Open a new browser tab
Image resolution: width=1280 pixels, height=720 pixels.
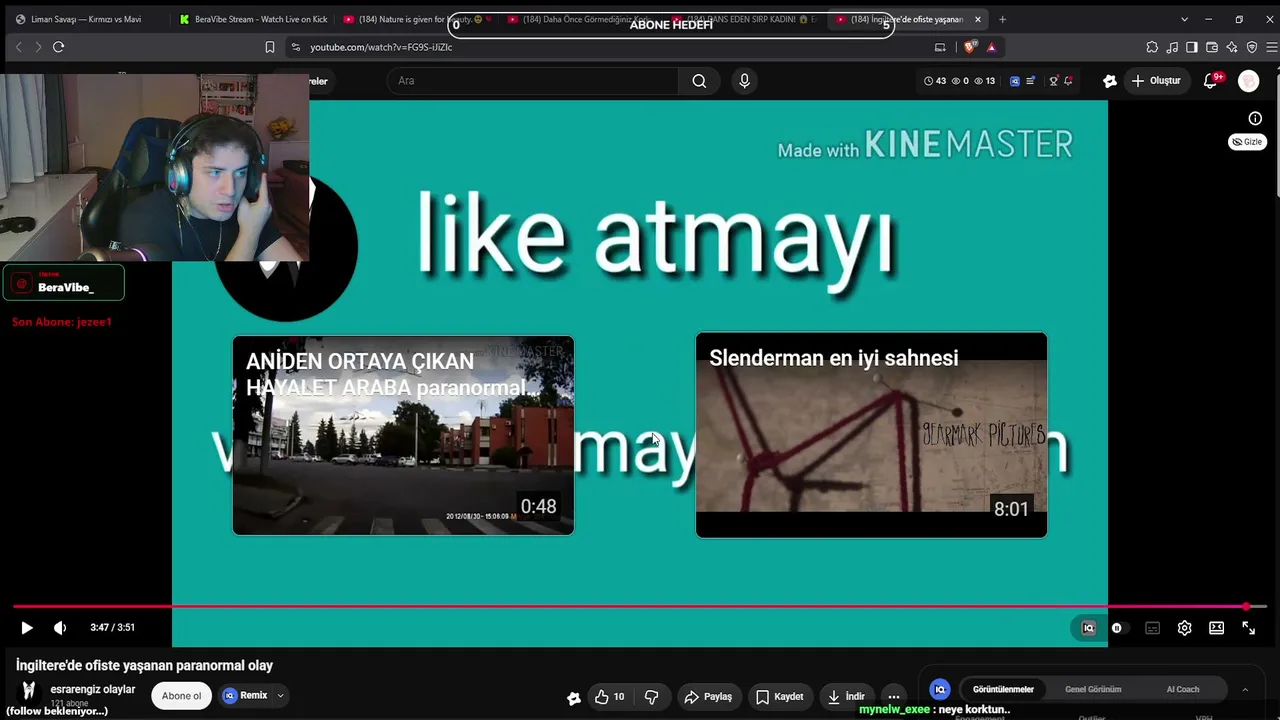pos(1003,19)
